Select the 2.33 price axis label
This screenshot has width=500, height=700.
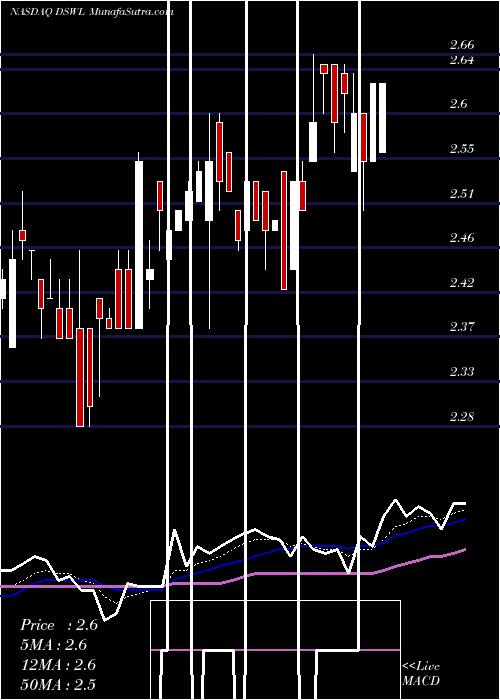click(462, 371)
